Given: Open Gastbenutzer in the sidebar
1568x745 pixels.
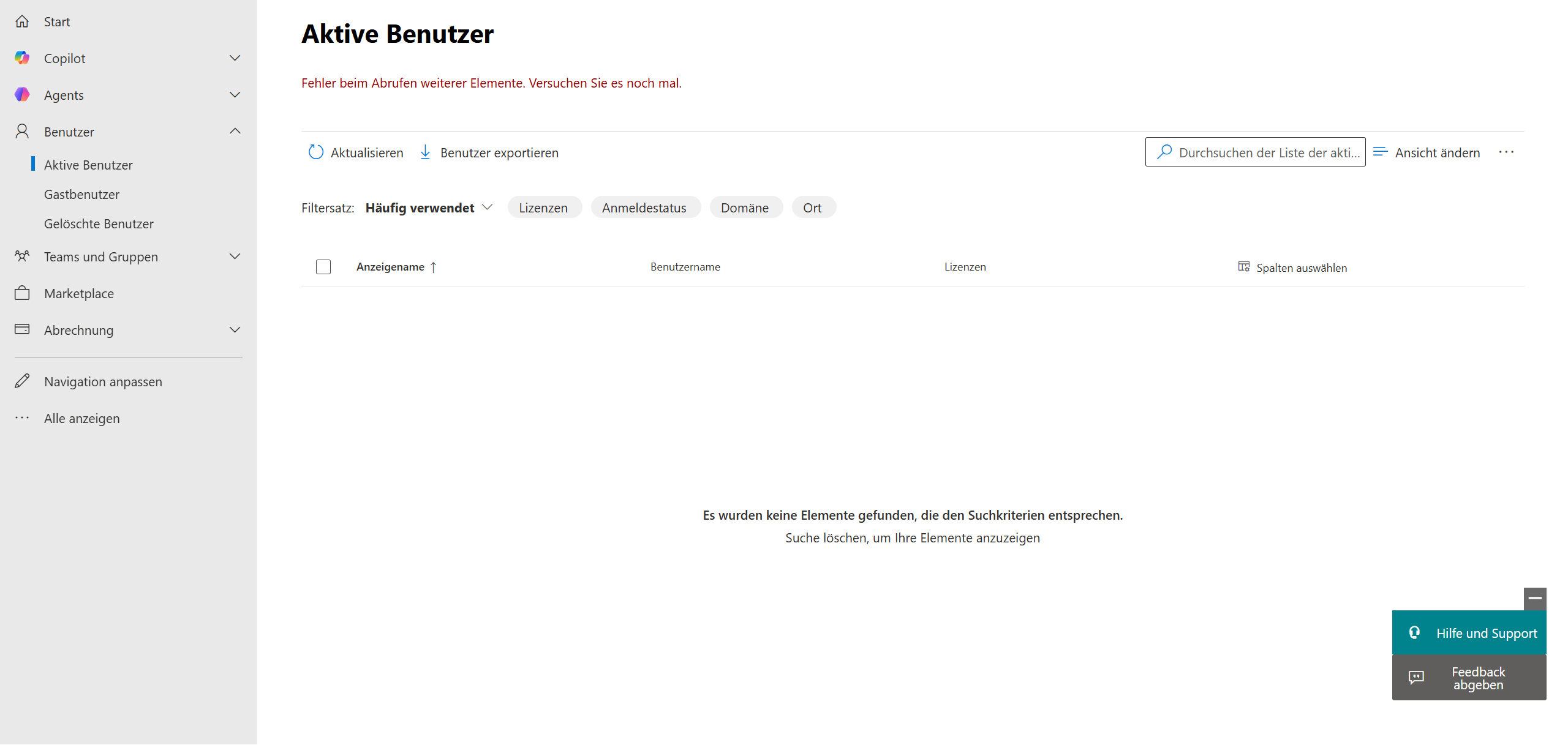Looking at the screenshot, I should pos(81,194).
